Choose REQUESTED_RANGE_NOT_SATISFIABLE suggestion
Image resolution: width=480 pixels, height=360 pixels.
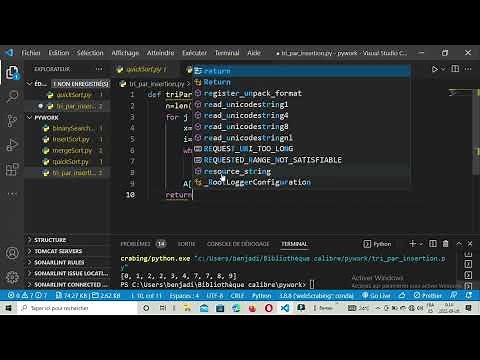pos(302,160)
